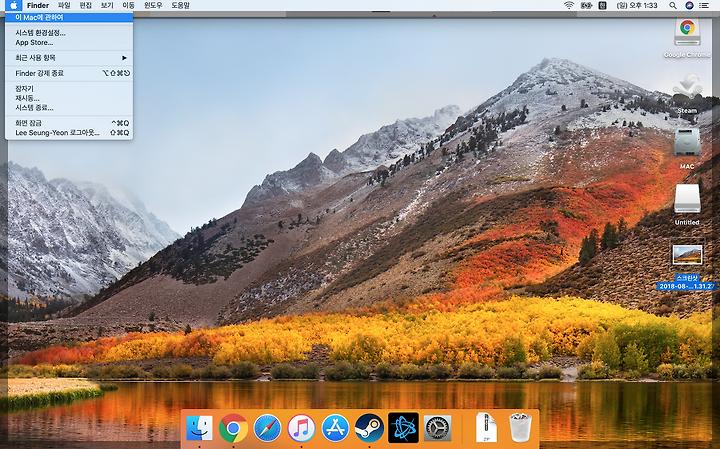Open System Preferences from the Dock
The width and height of the screenshot is (720, 449).
pyautogui.click(x=437, y=428)
